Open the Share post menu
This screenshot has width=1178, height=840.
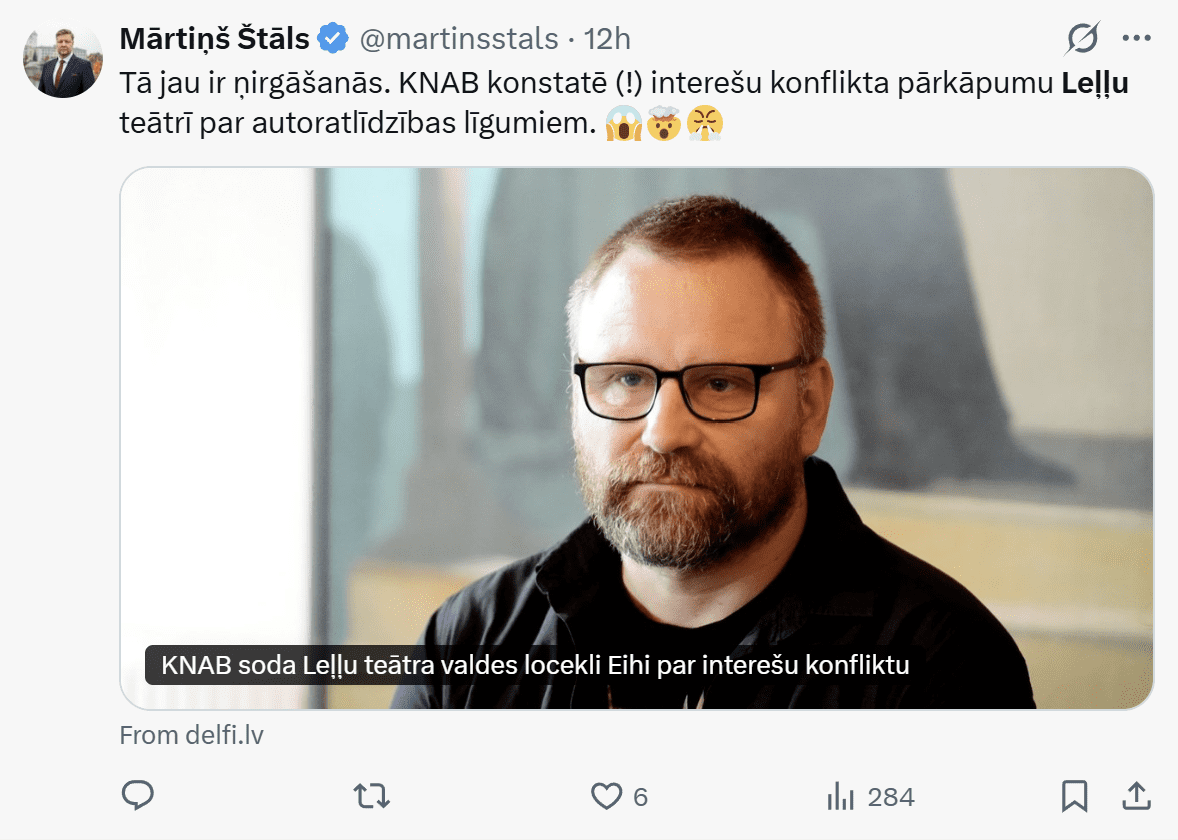(x=1136, y=796)
